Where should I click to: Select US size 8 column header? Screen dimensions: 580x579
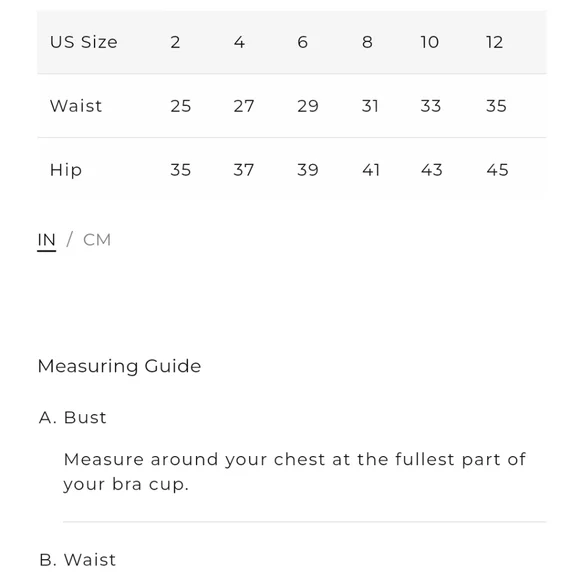(367, 42)
